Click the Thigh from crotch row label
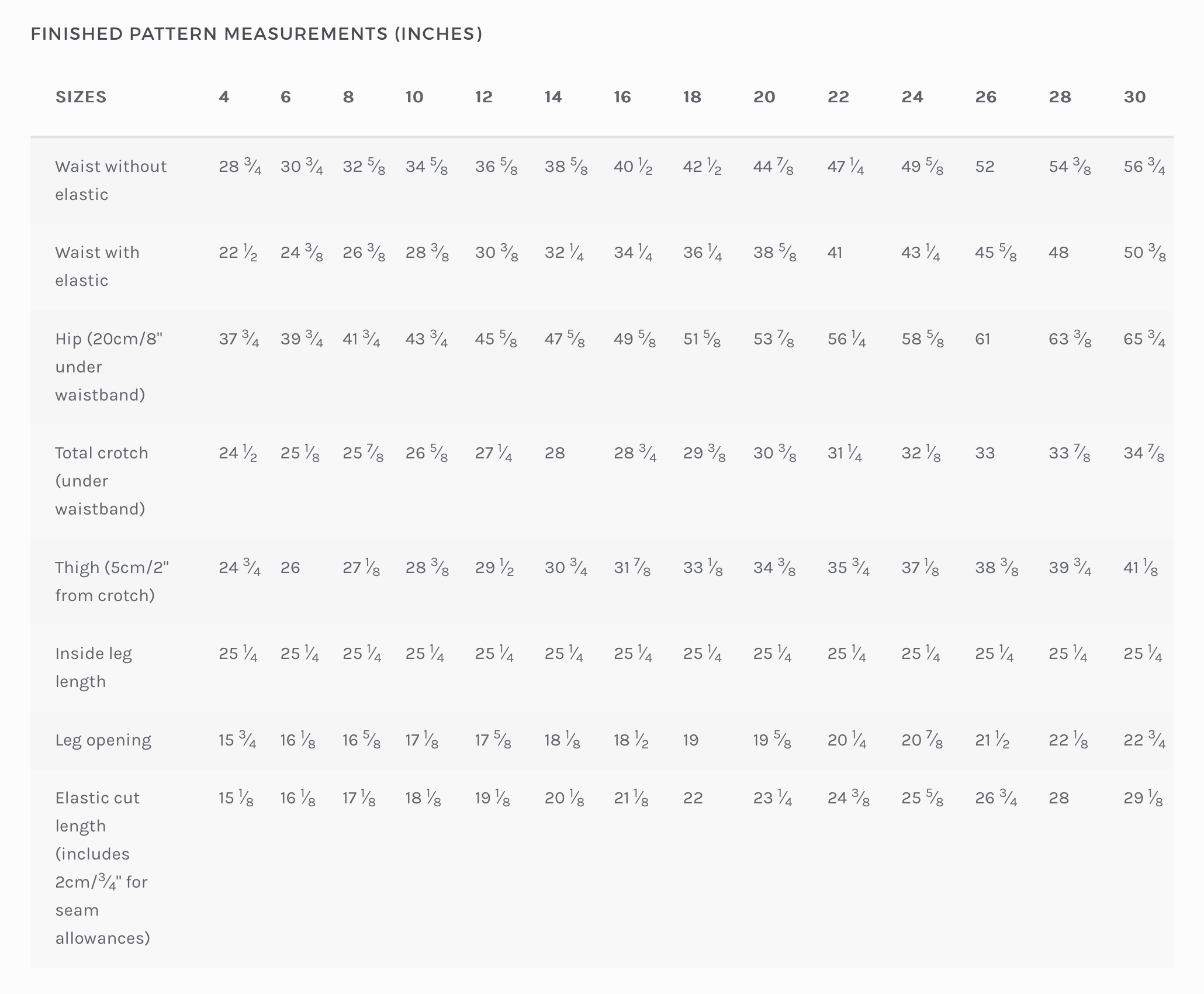The width and height of the screenshot is (1204, 994). point(112,581)
